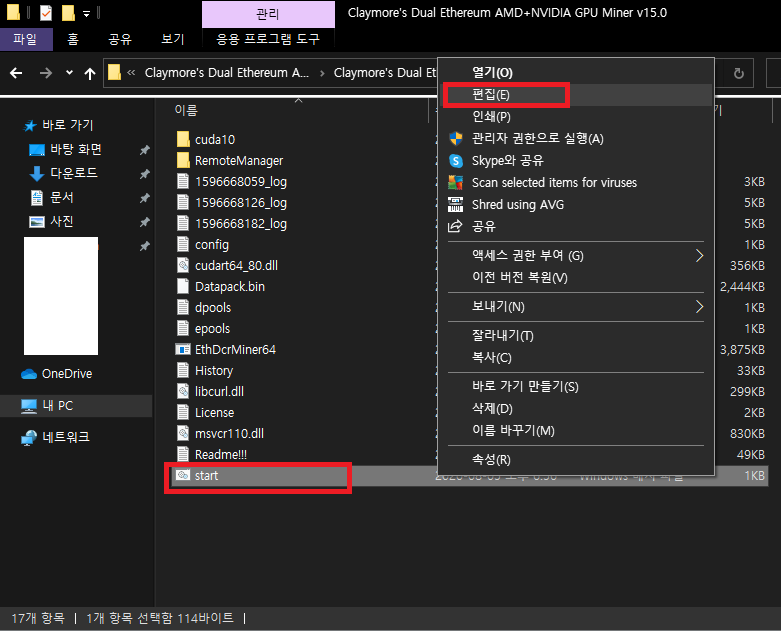Click the address bar refresh button

point(739,74)
